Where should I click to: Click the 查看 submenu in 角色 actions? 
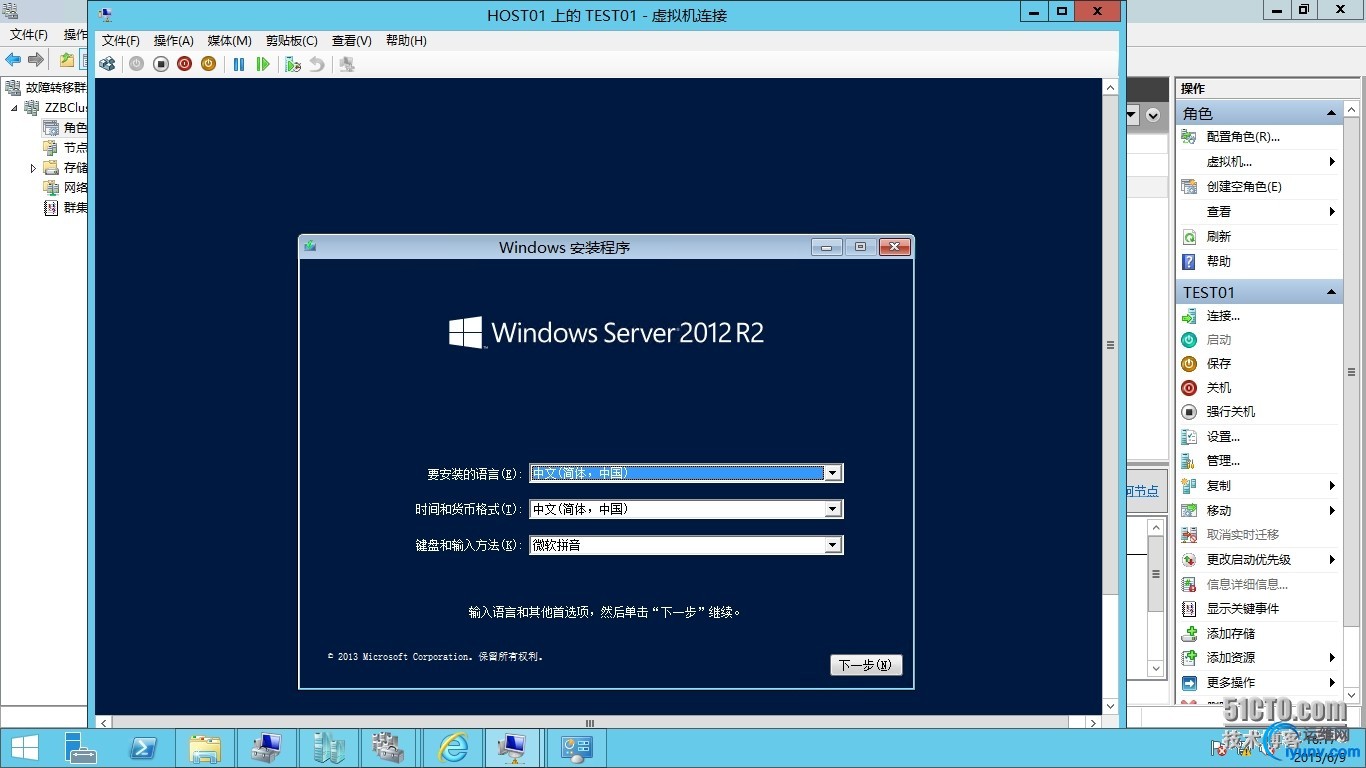point(1260,212)
